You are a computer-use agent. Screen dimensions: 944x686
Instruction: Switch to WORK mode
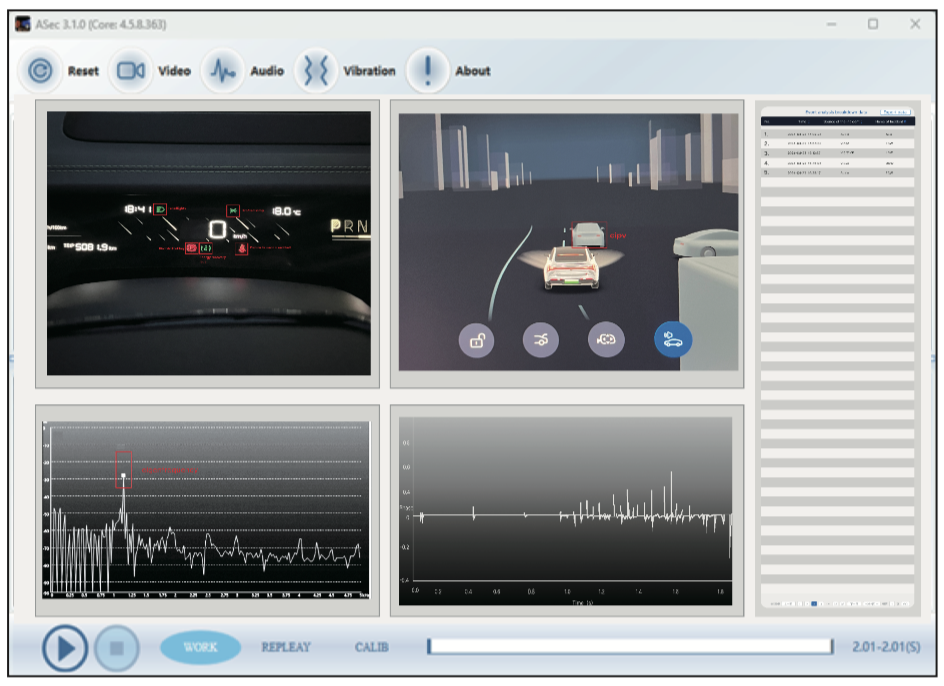[200, 647]
